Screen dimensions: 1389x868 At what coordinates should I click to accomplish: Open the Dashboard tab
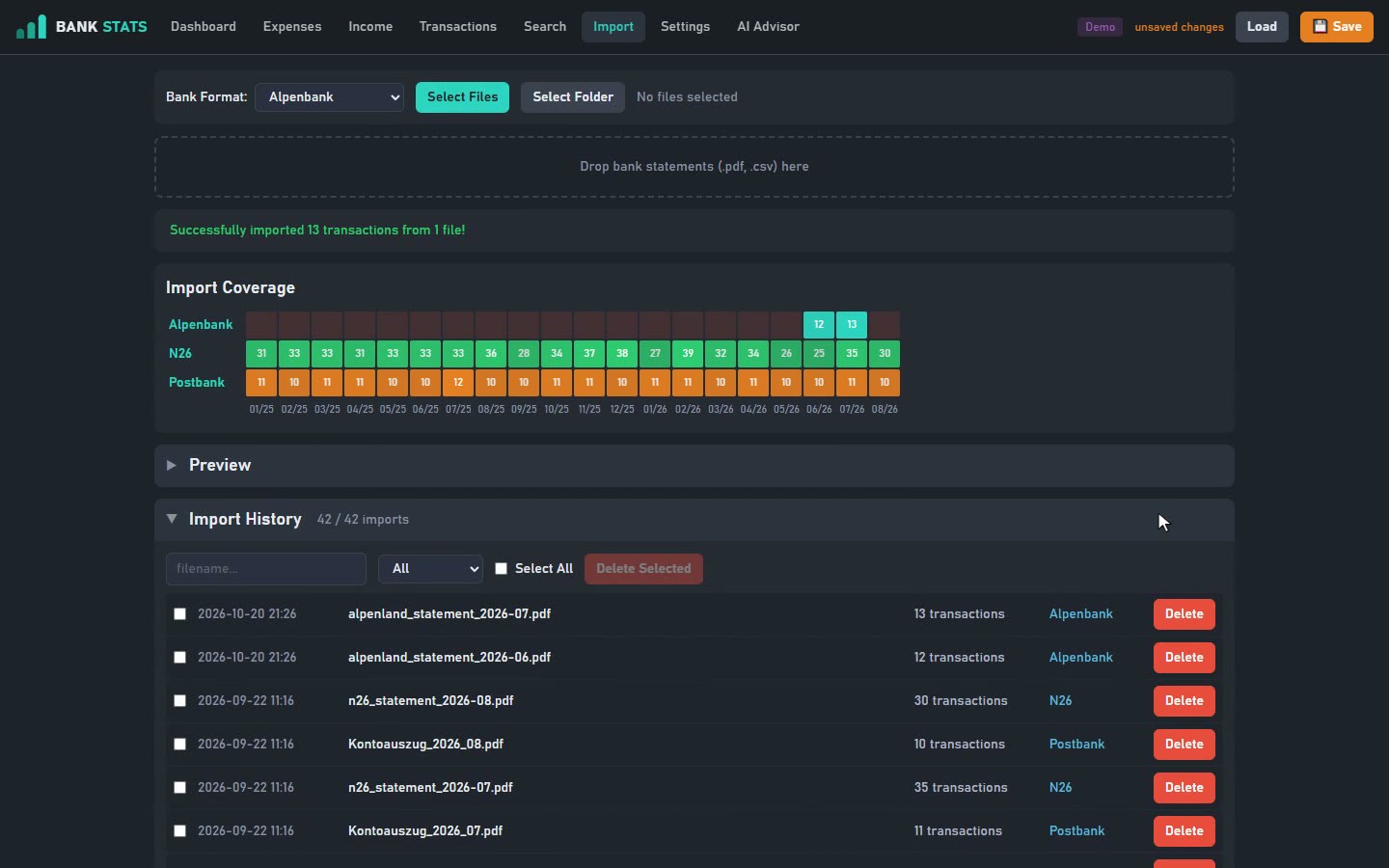[x=204, y=27]
